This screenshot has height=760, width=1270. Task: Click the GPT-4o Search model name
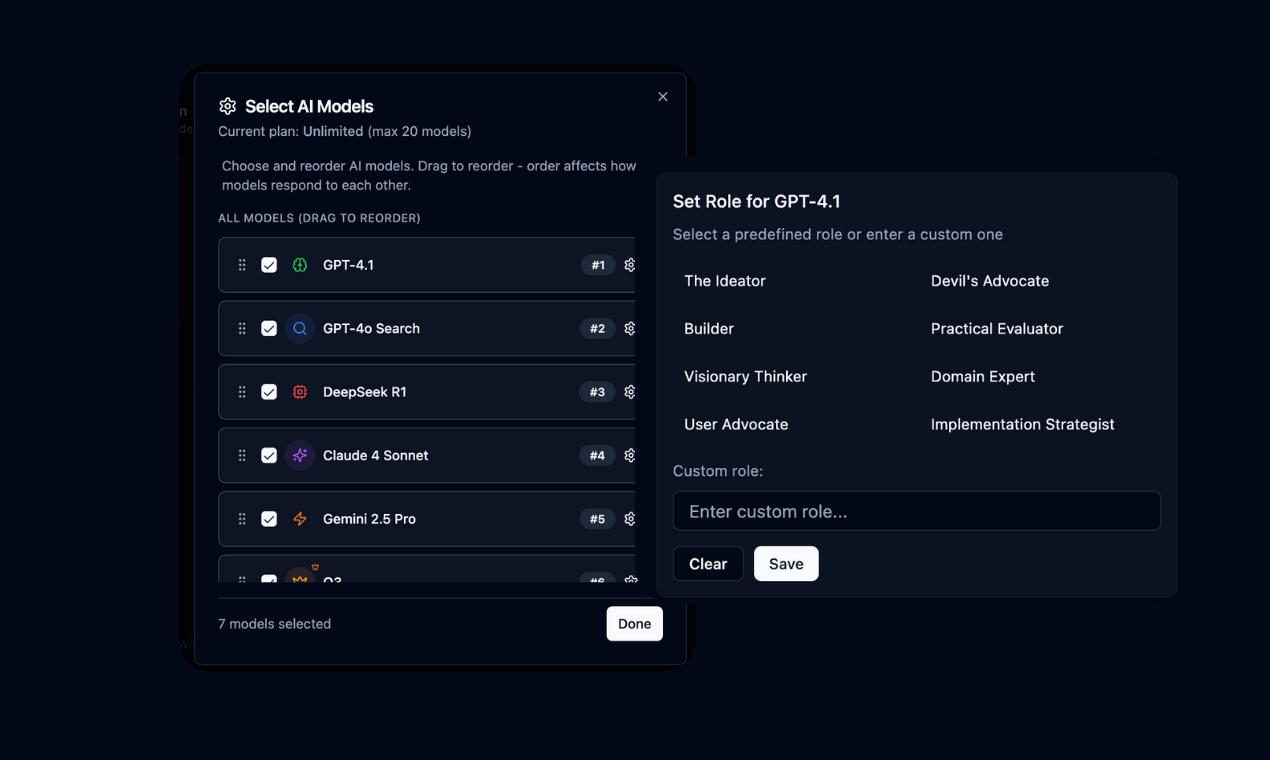click(x=371, y=328)
